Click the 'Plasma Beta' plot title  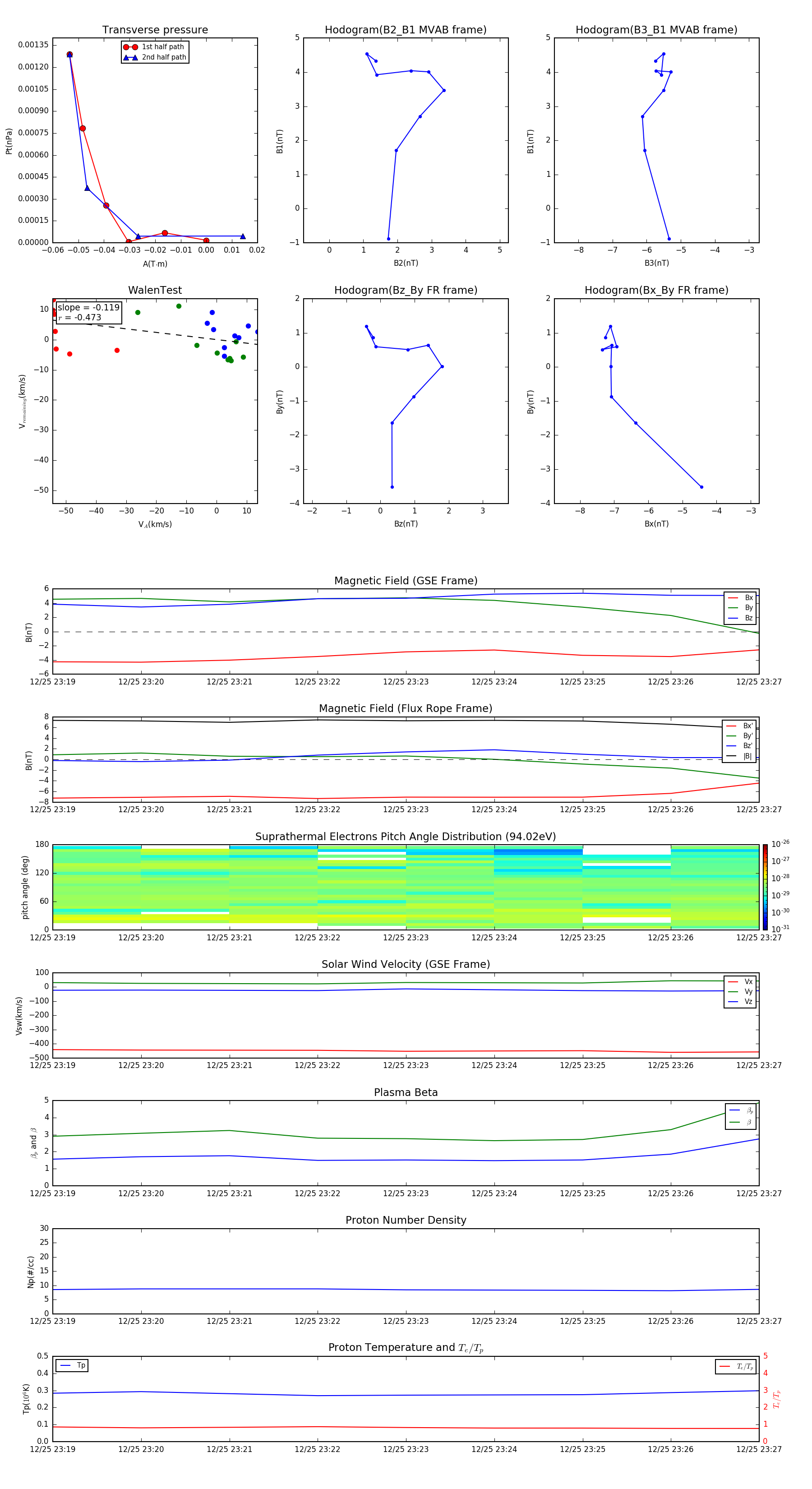[x=406, y=1092]
